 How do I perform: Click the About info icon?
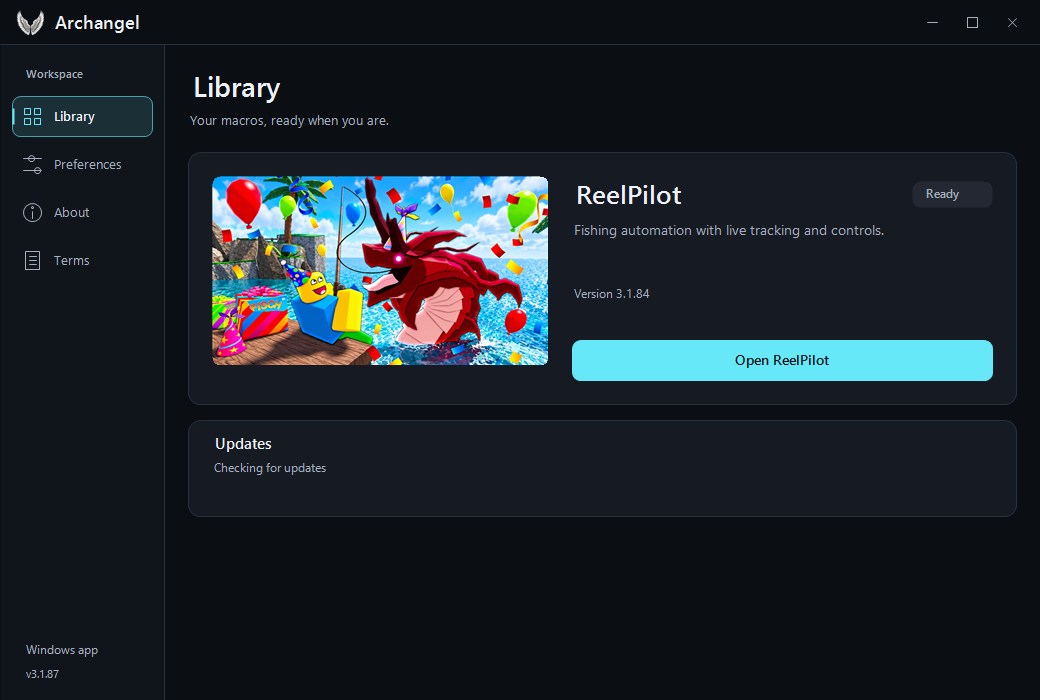pyautogui.click(x=32, y=212)
